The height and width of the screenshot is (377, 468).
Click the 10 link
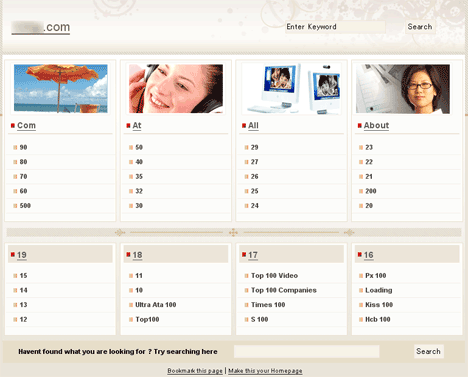coord(139,290)
